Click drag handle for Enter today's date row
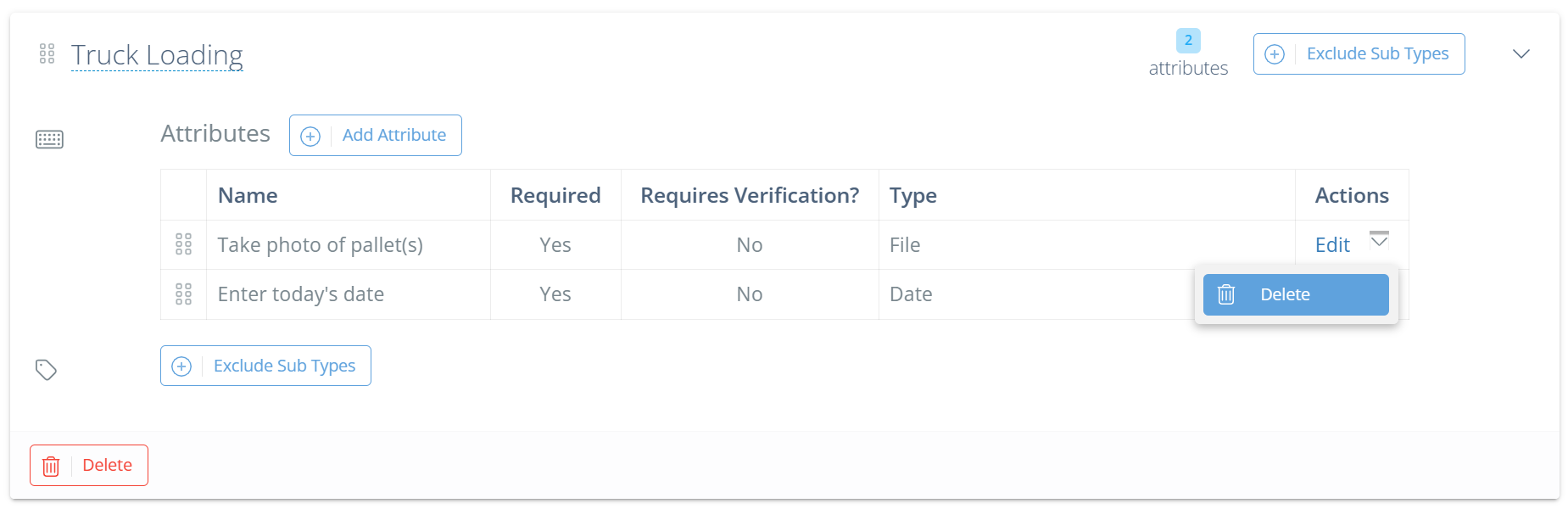Image resolution: width=1568 pixels, height=509 pixels. pyautogui.click(x=183, y=294)
